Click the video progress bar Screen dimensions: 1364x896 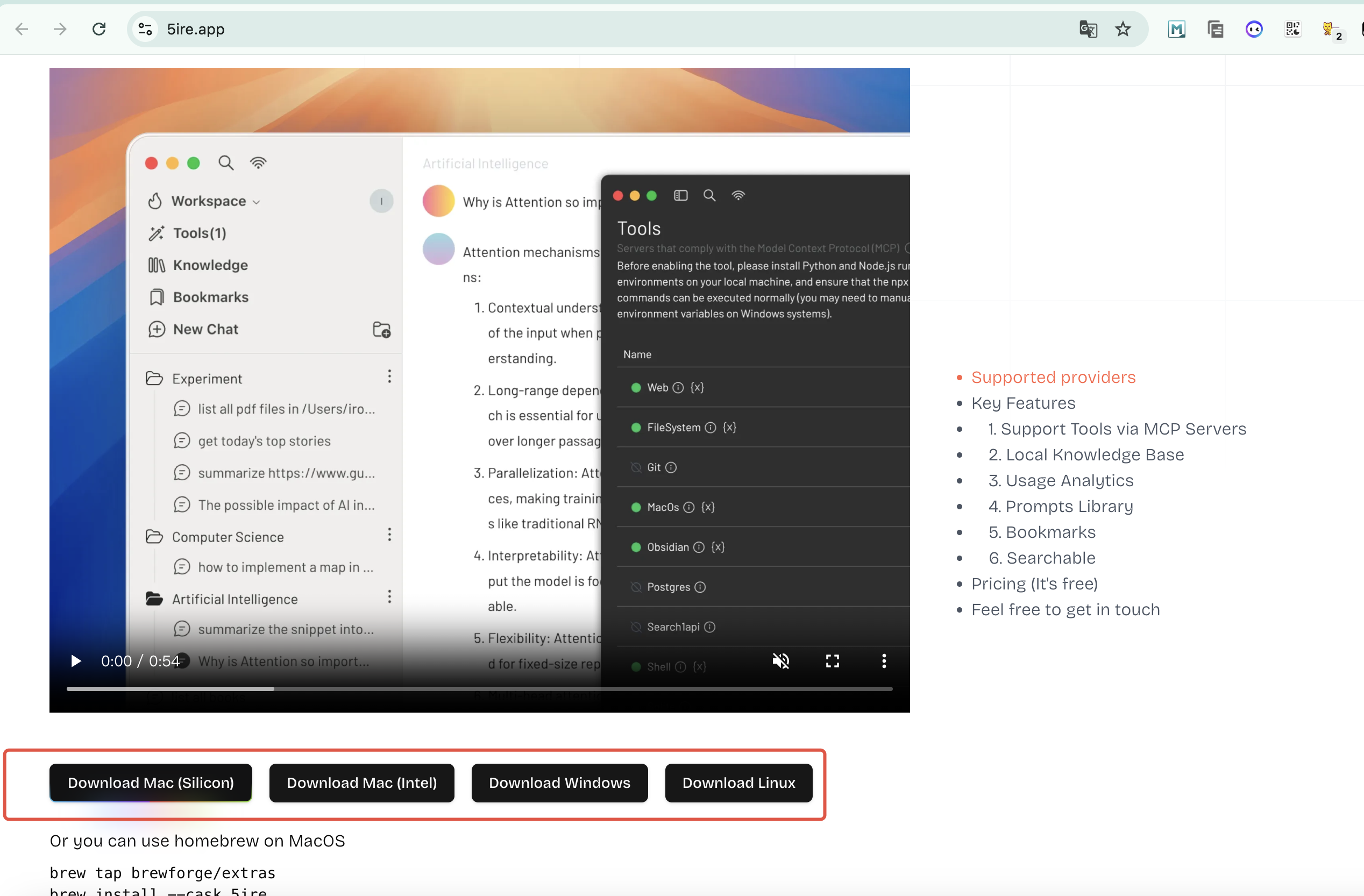(x=479, y=688)
